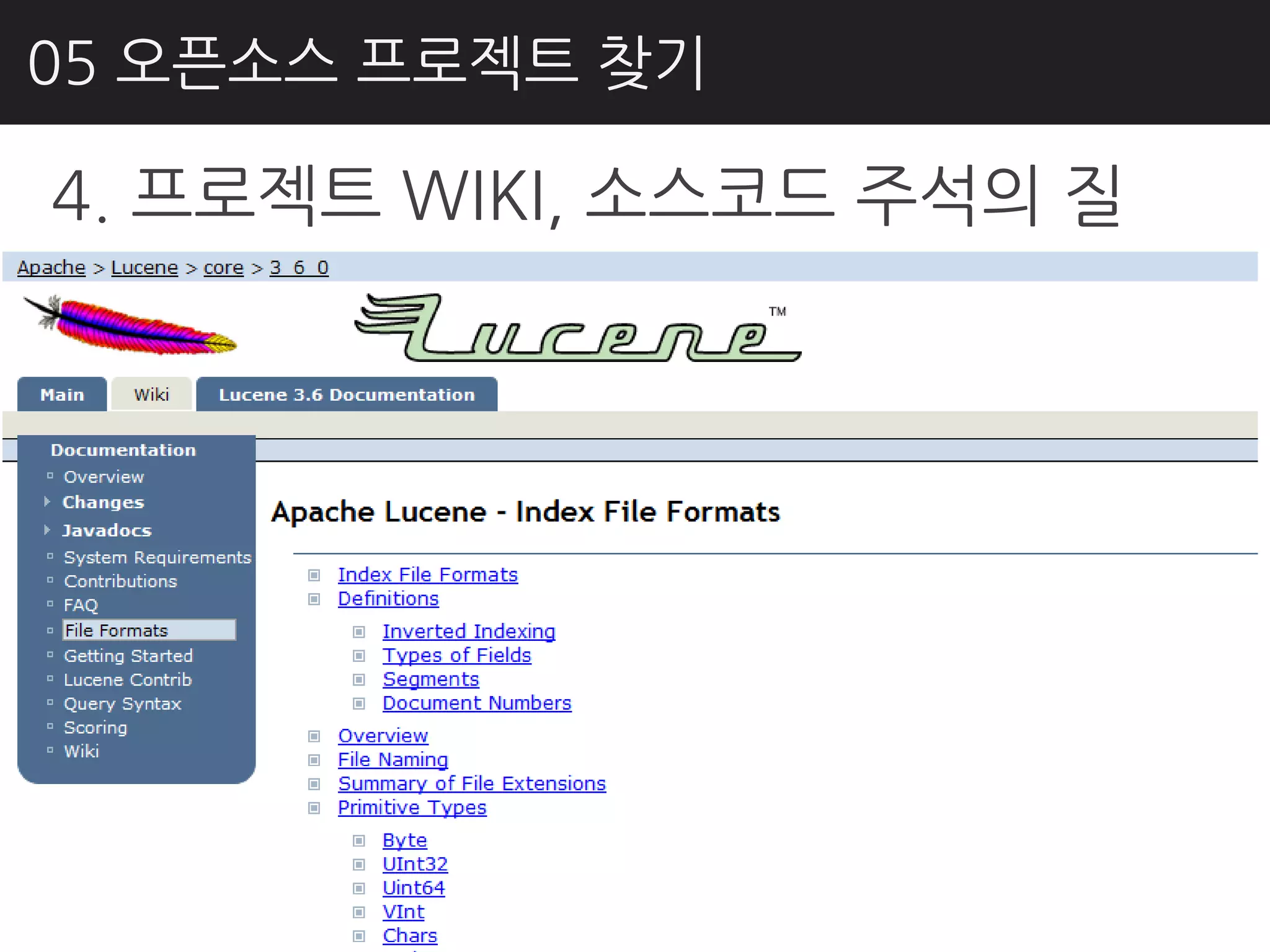Click the bullet icon beside Definitions

click(314, 599)
